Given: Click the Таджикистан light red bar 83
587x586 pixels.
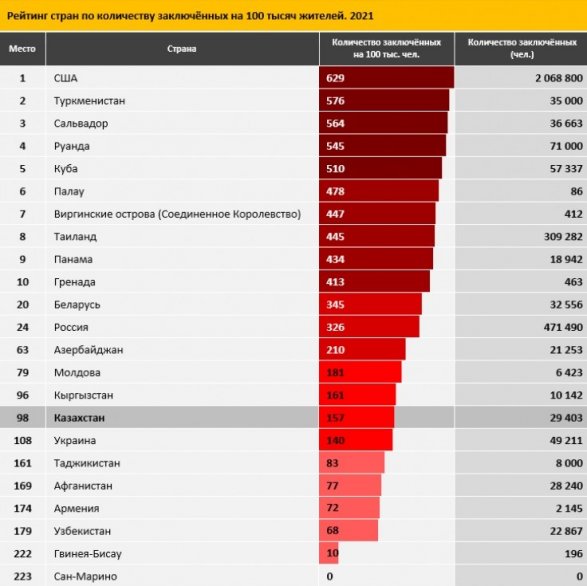Looking at the screenshot, I should [x=352, y=462].
